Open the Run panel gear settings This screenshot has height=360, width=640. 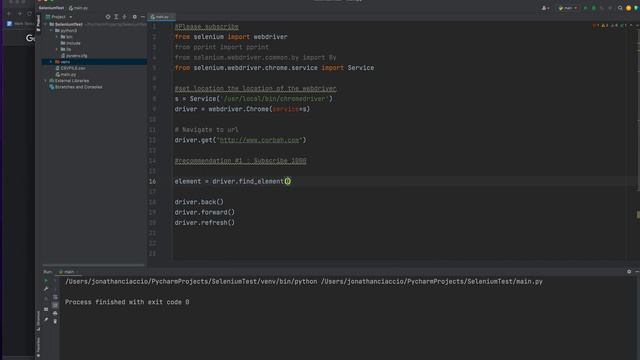pyautogui.click(x=629, y=271)
